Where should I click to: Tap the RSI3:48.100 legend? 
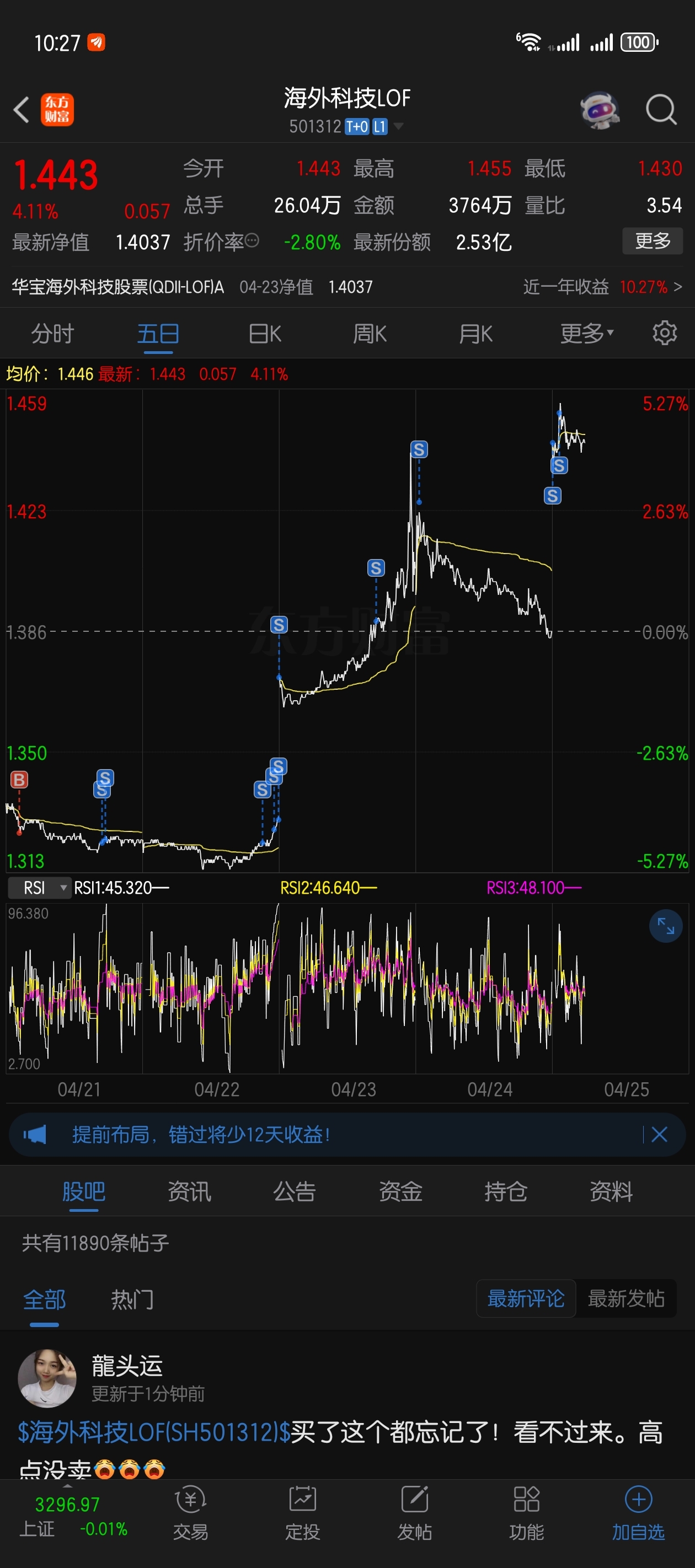(533, 888)
